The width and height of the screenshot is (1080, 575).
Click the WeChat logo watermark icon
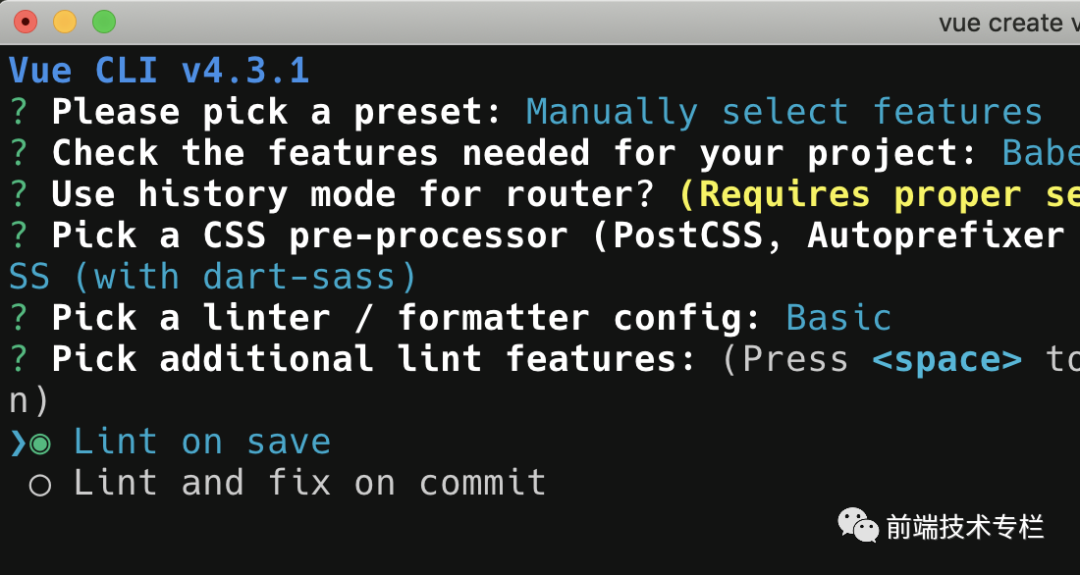[x=858, y=525]
